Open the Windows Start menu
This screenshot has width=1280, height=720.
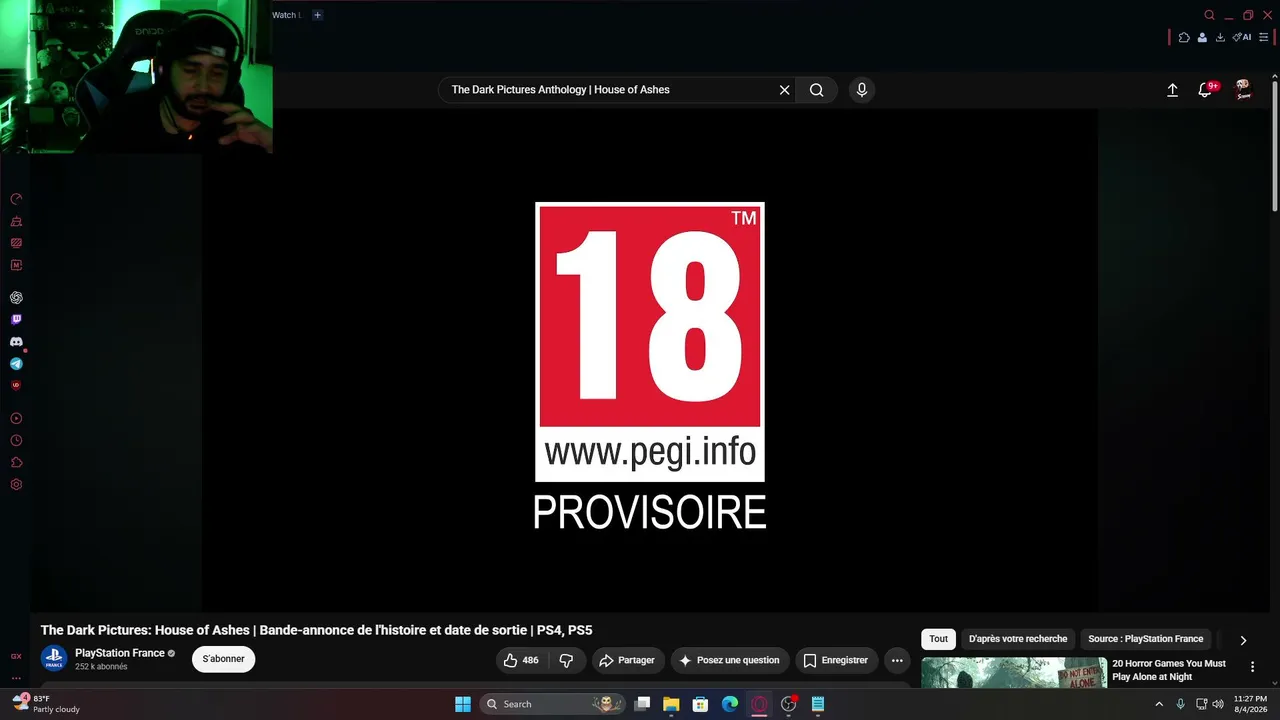(x=463, y=704)
